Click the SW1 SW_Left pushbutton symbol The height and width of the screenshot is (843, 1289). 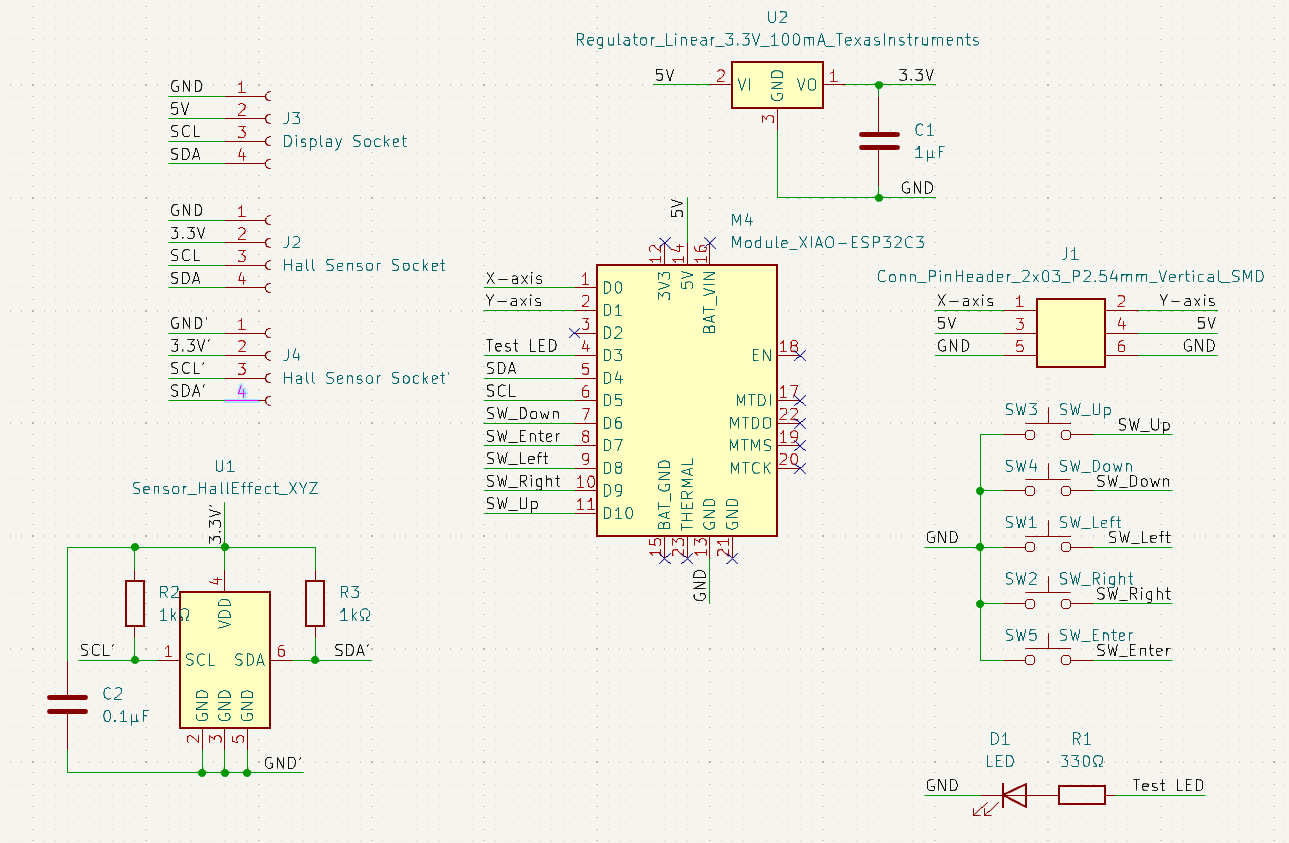pos(1047,542)
